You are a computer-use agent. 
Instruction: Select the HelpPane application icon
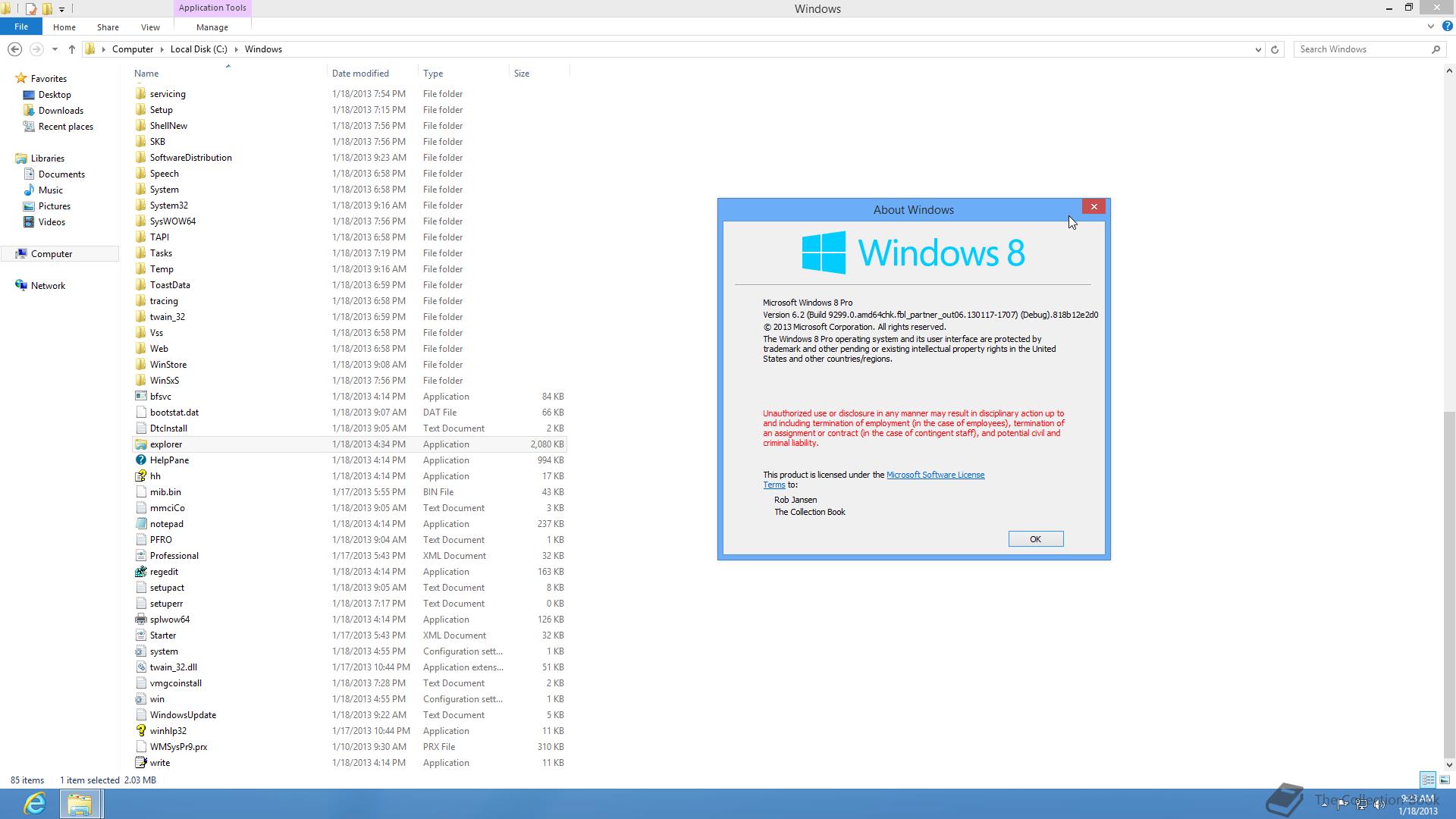140,460
